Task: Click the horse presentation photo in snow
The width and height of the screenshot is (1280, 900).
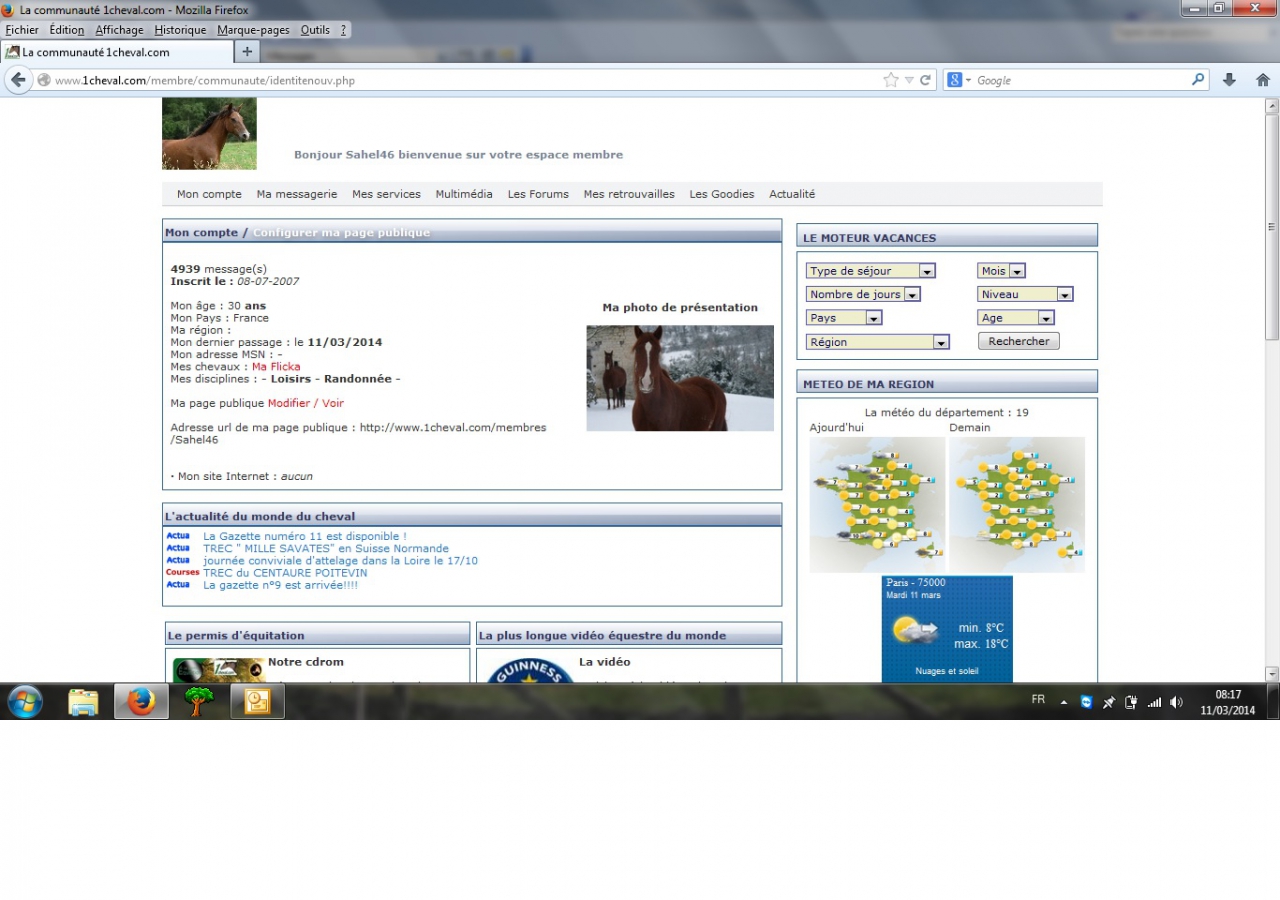Action: 680,378
